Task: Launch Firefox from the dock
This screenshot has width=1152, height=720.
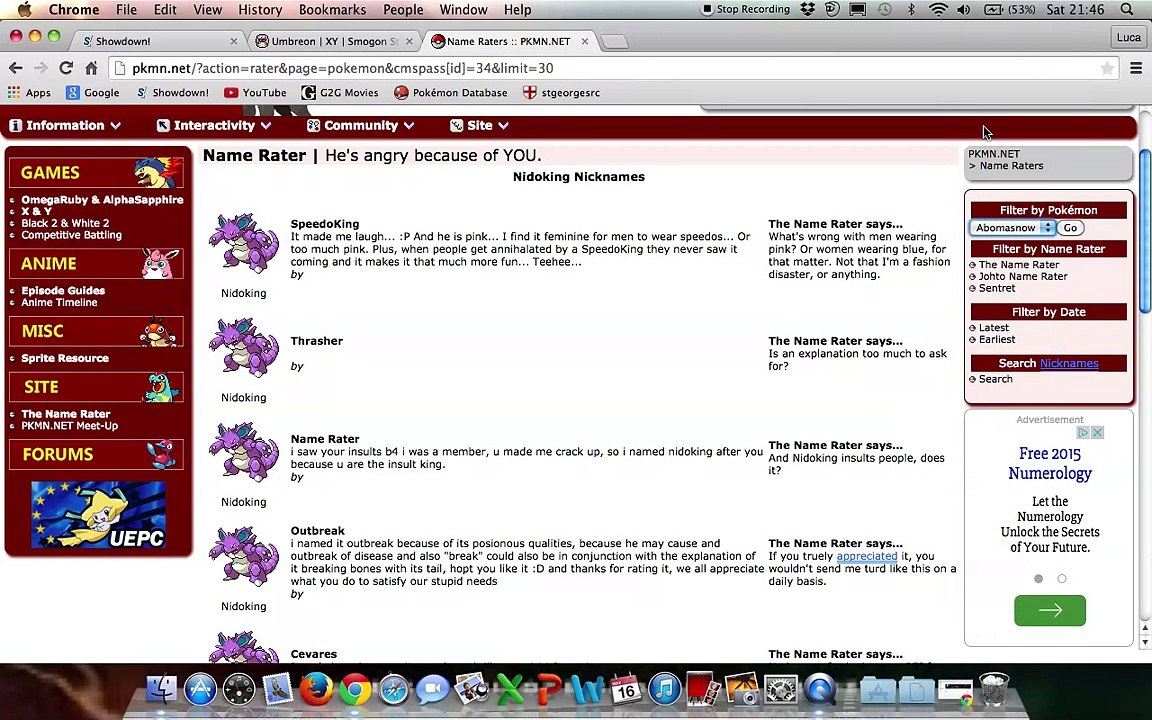Action: (316, 689)
